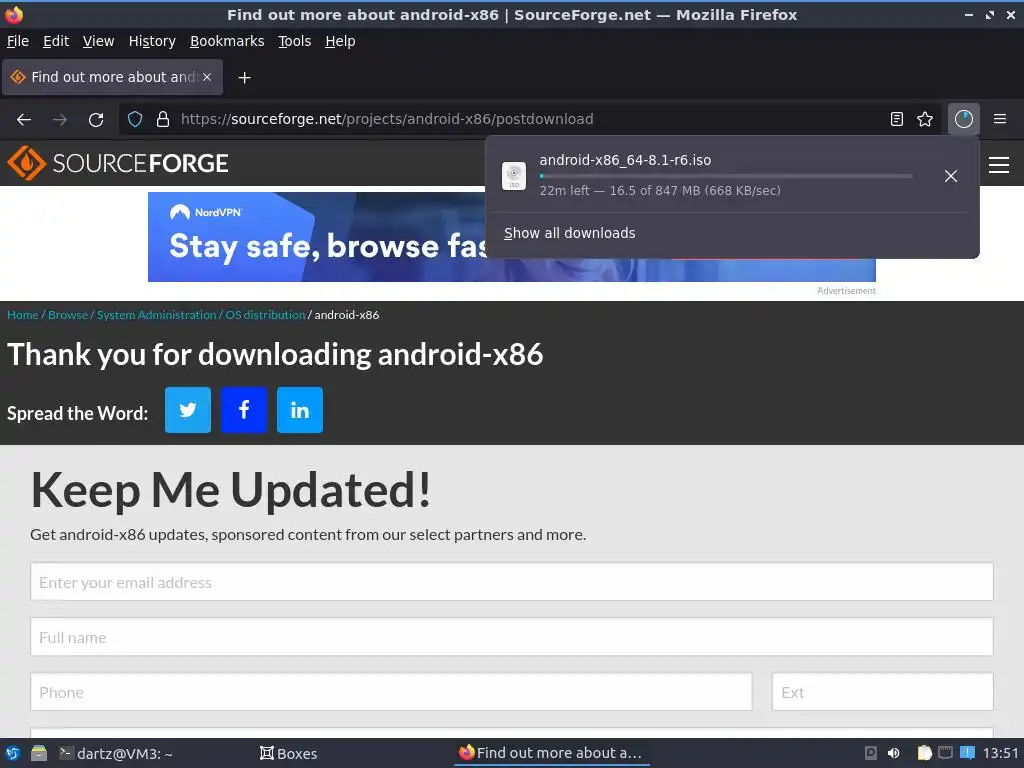Toggle reader view icon in address bar
The image size is (1024, 768).
pos(897,119)
